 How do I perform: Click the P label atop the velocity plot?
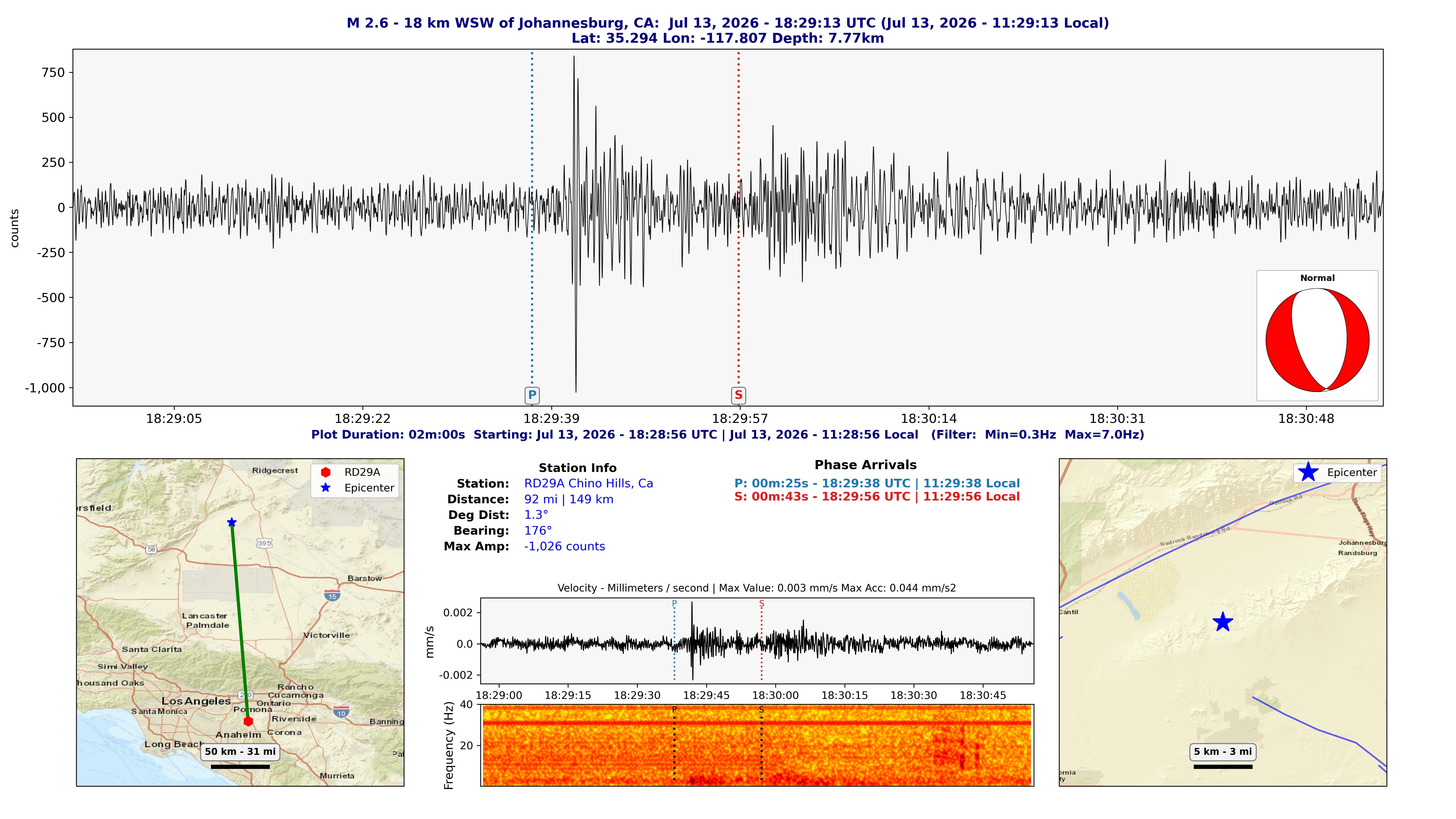[x=674, y=604]
